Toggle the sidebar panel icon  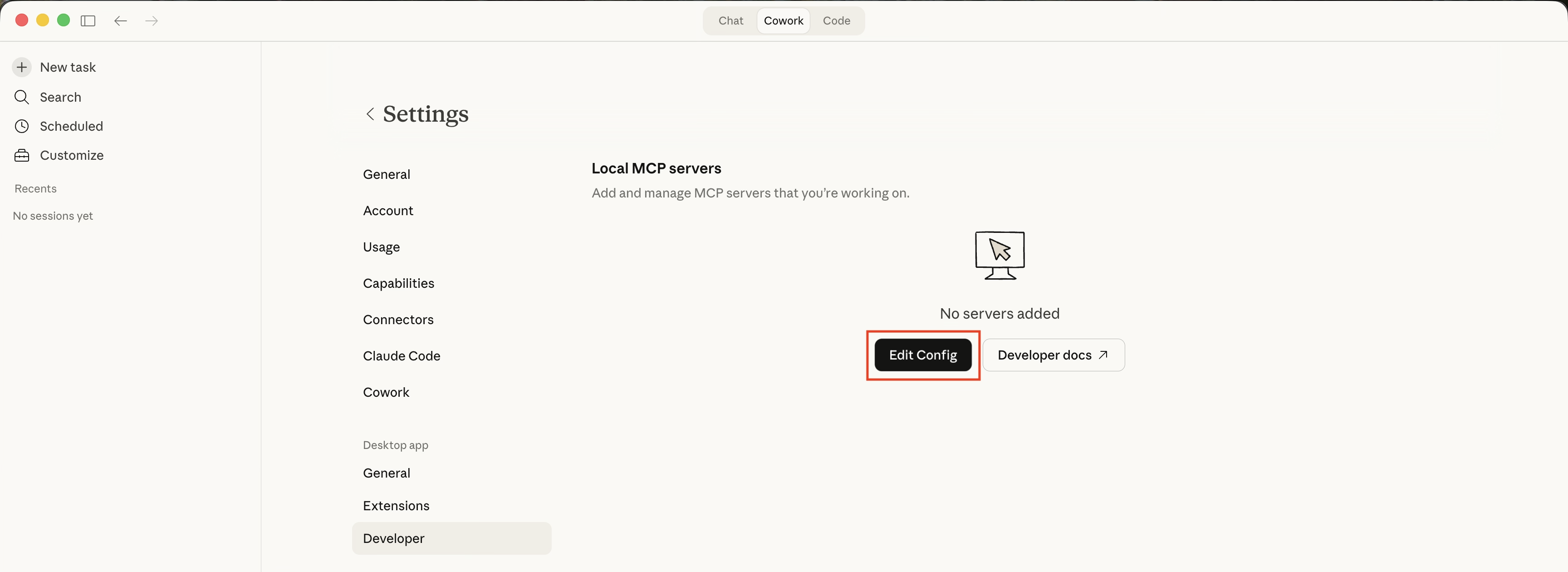tap(88, 21)
